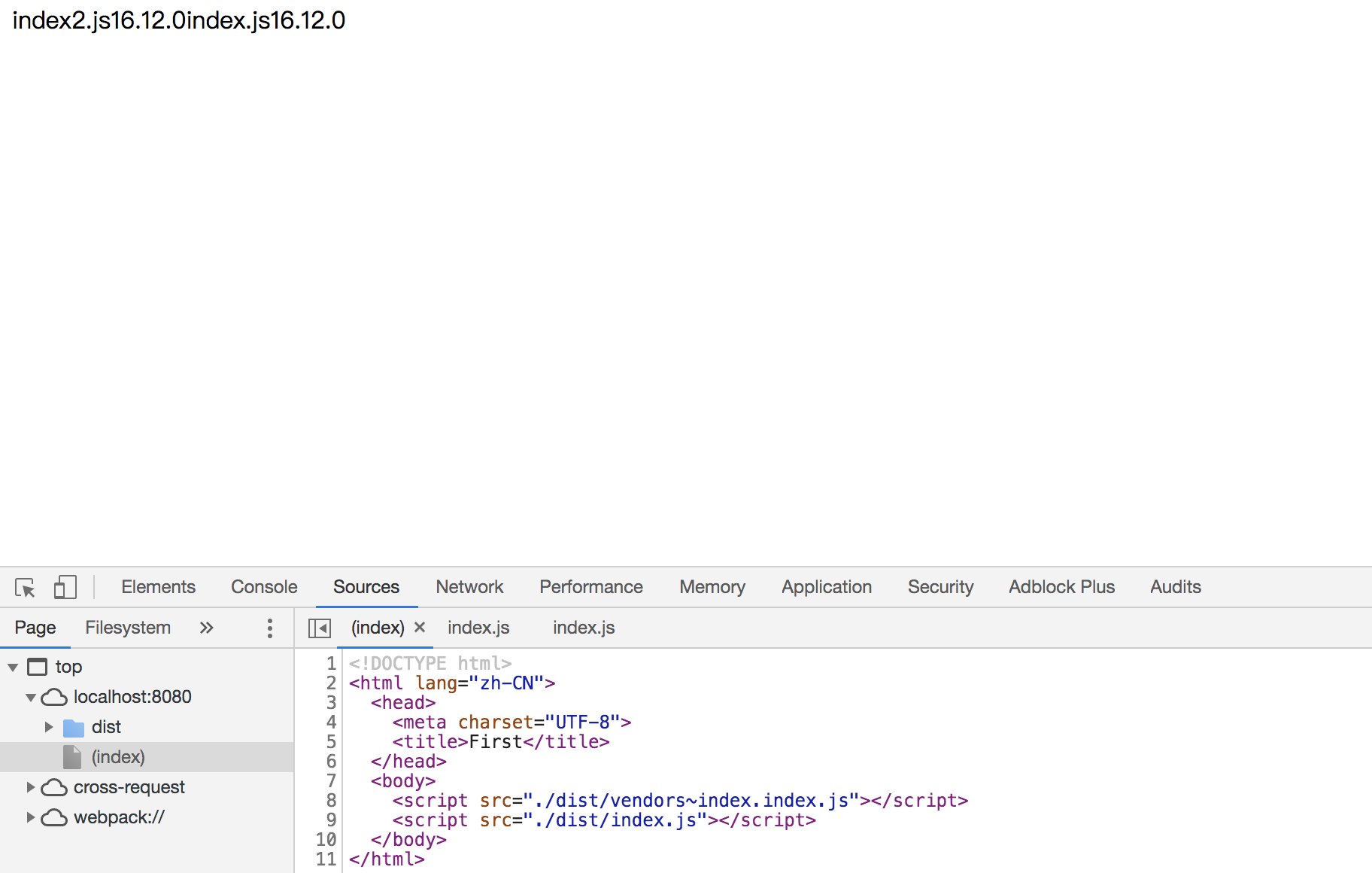Expand the cross-request node arrow
The width and height of the screenshot is (1372, 873).
pos(31,787)
